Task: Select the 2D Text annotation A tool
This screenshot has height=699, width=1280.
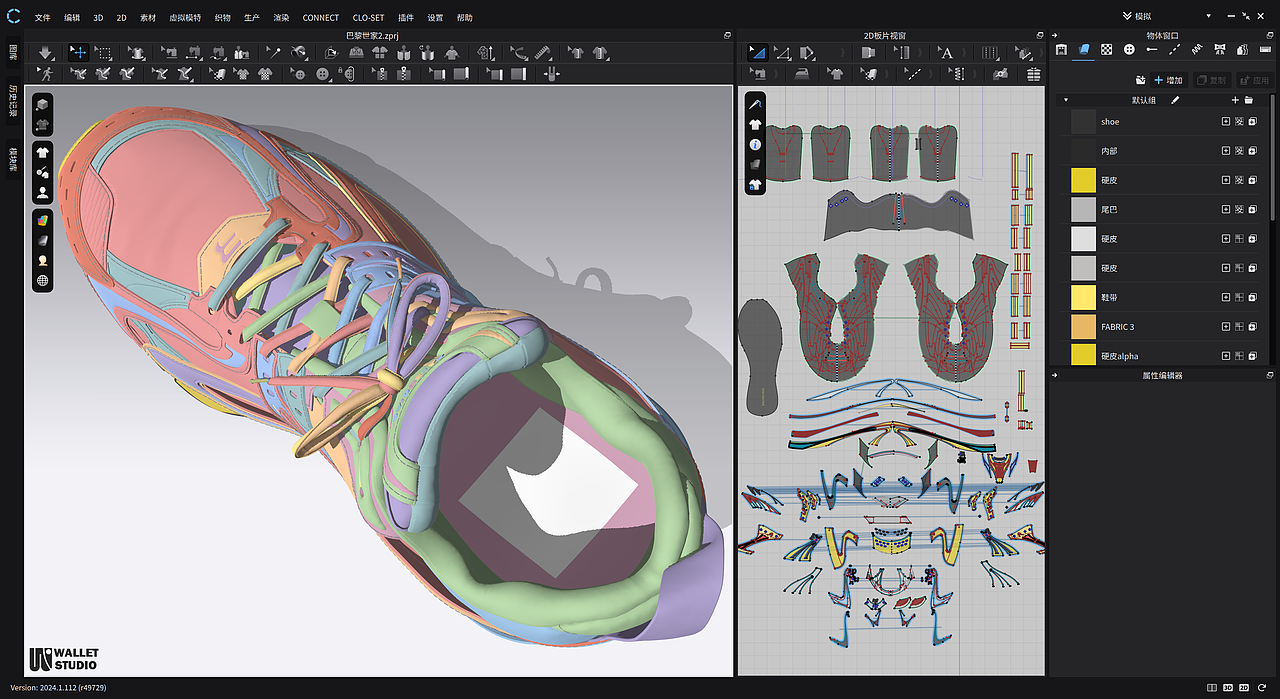Action: click(x=945, y=53)
